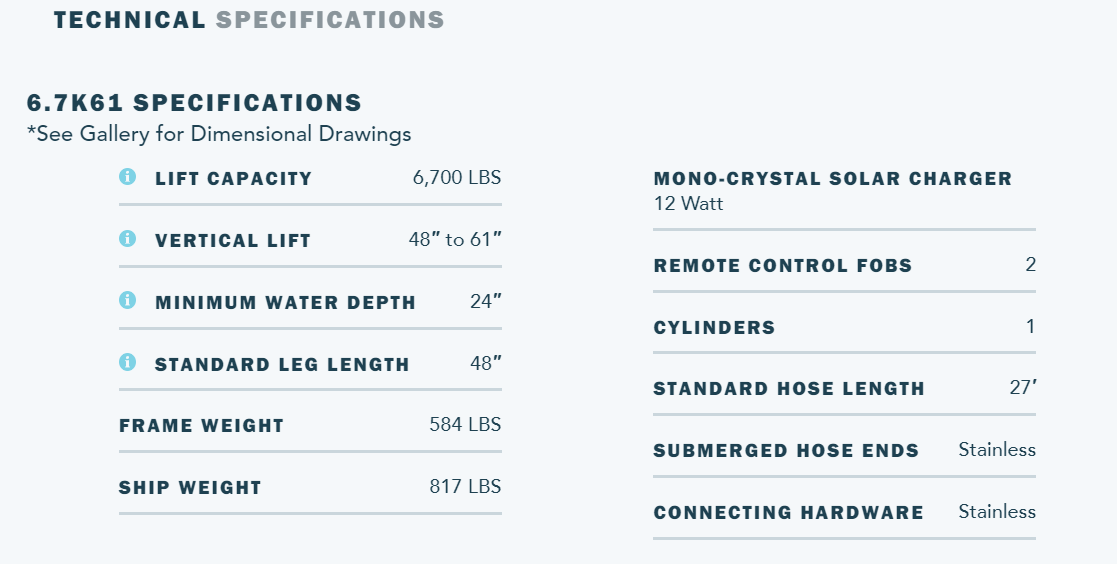Click the Standard Hose Length label

coord(789,389)
